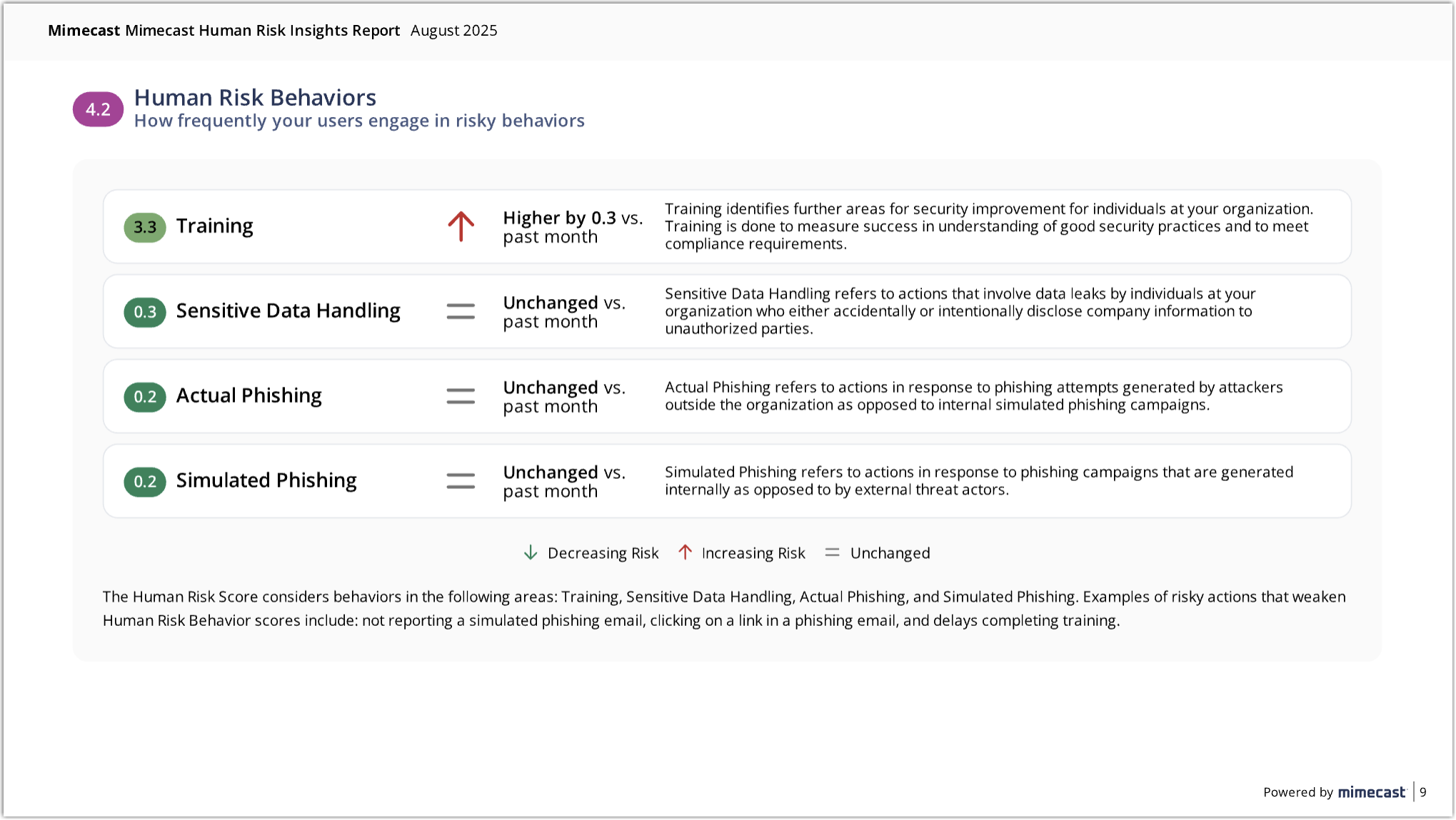Viewport: 1456px width, 820px height.
Task: Click the red up arrow beside Training
Action: click(x=461, y=226)
